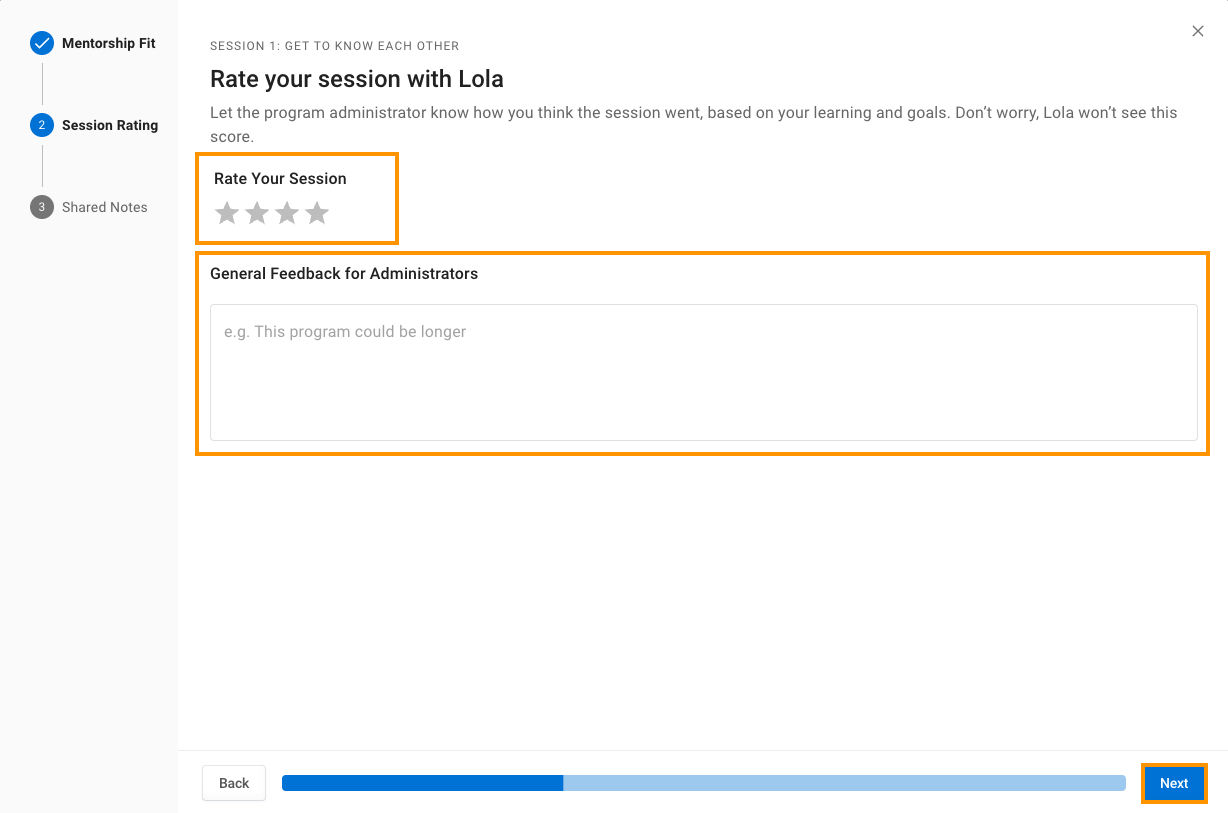Click the filled dark-blue portion of progress bar
The image size is (1228, 813).
click(x=422, y=783)
